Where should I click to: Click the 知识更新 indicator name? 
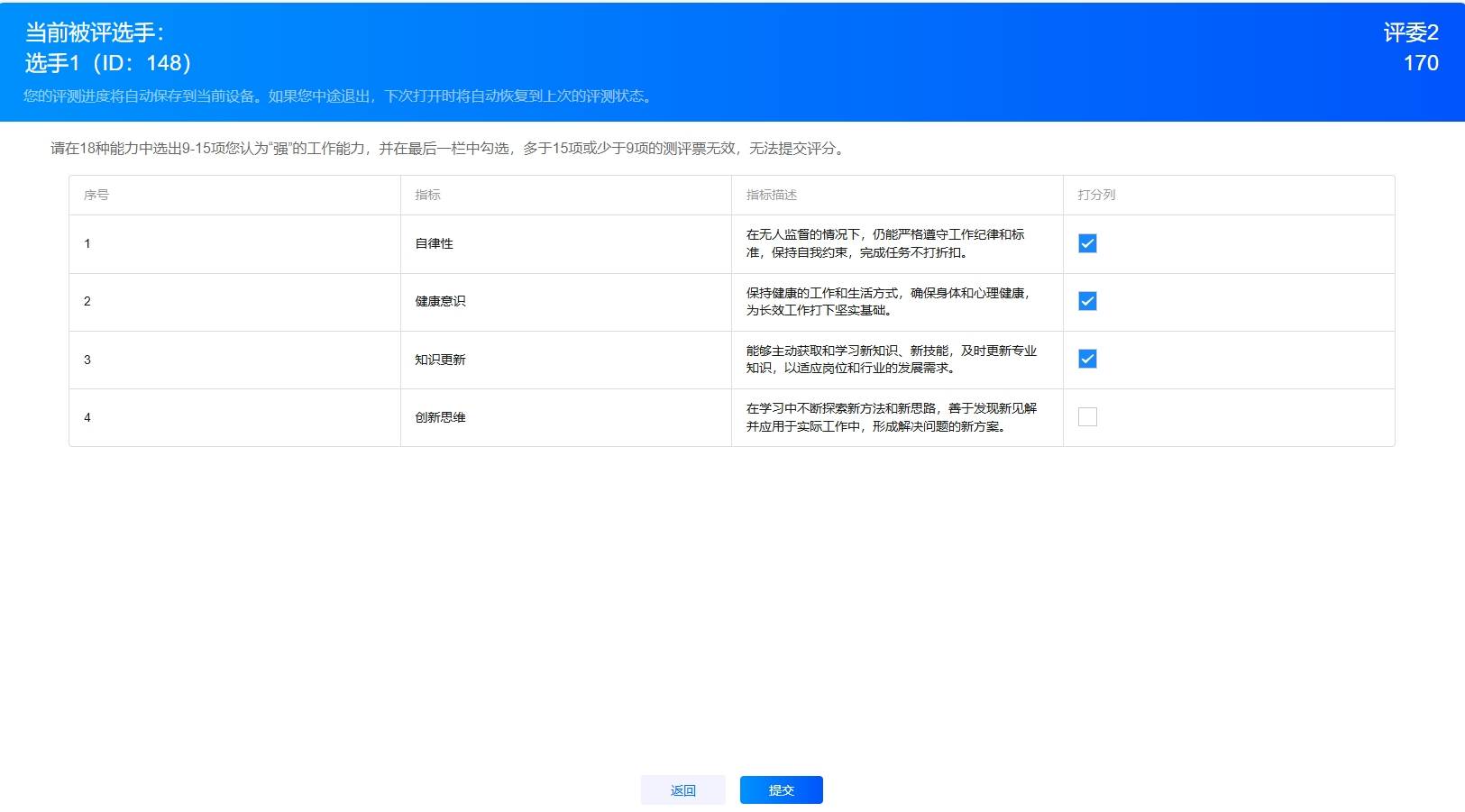pos(440,360)
